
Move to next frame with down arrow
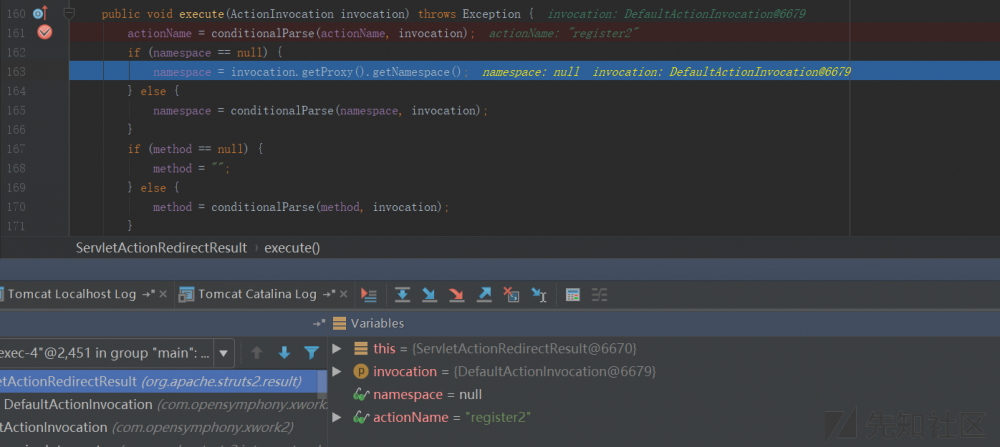tap(284, 353)
